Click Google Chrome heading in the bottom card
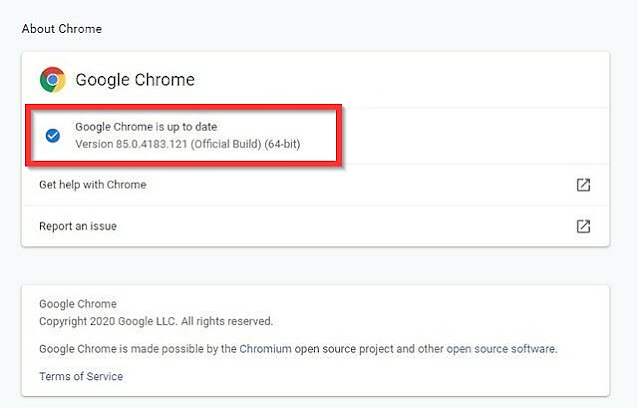 (78, 304)
